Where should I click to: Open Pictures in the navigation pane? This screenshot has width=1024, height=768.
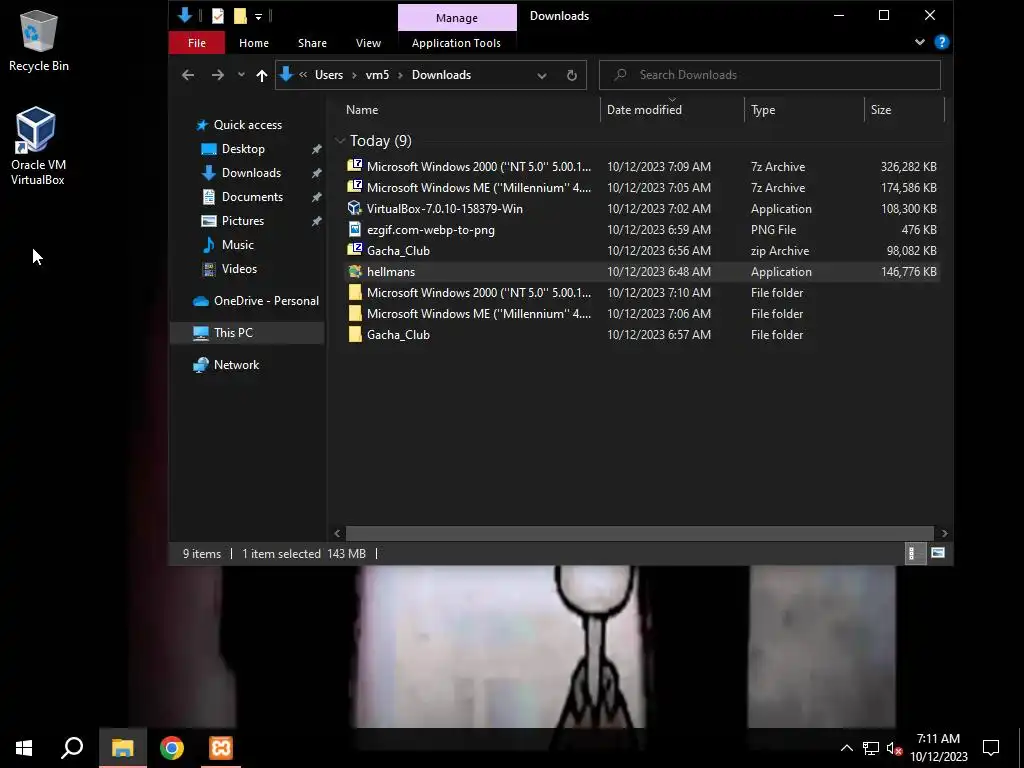click(x=243, y=221)
